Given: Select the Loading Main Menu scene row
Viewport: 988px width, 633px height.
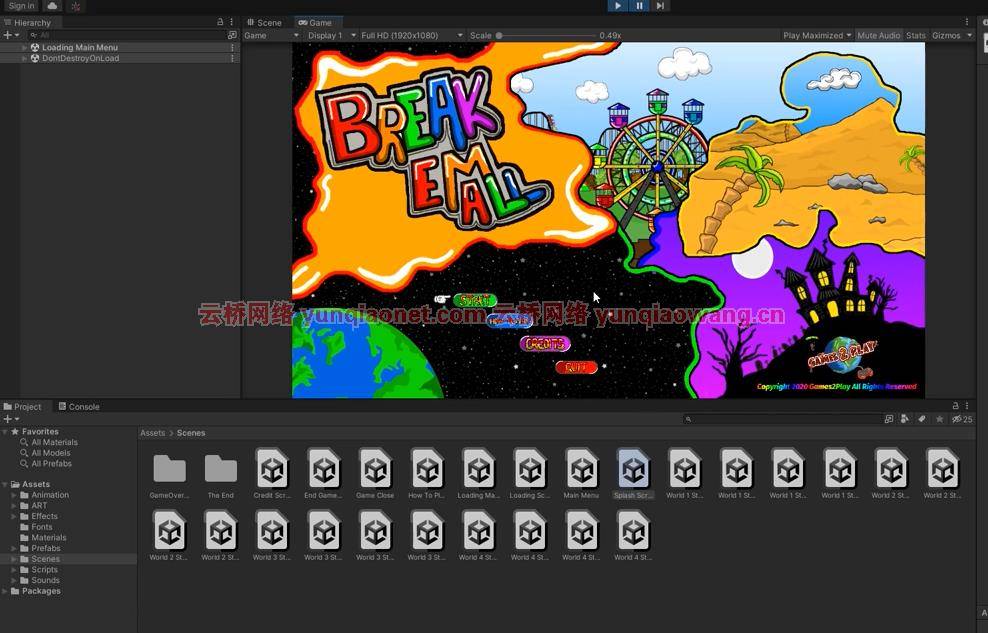Looking at the screenshot, I should pyautogui.click(x=120, y=47).
